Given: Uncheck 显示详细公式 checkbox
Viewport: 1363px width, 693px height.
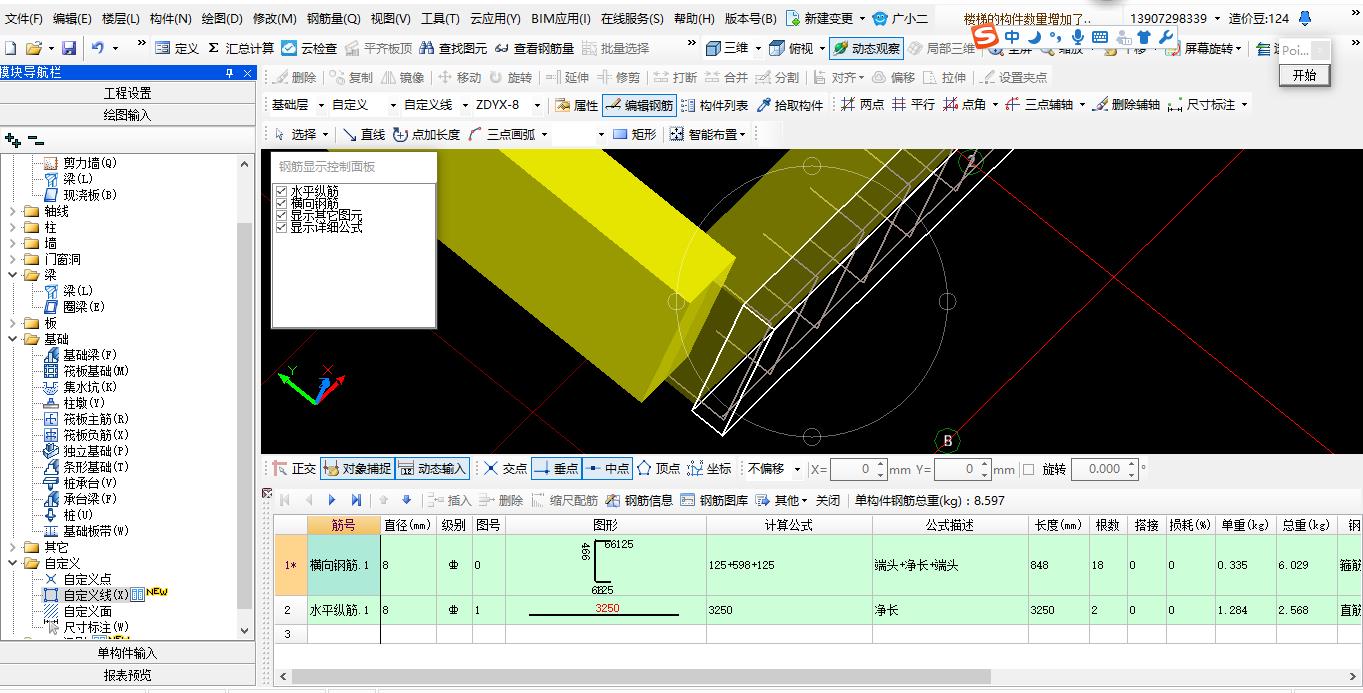Looking at the screenshot, I should click(x=282, y=227).
